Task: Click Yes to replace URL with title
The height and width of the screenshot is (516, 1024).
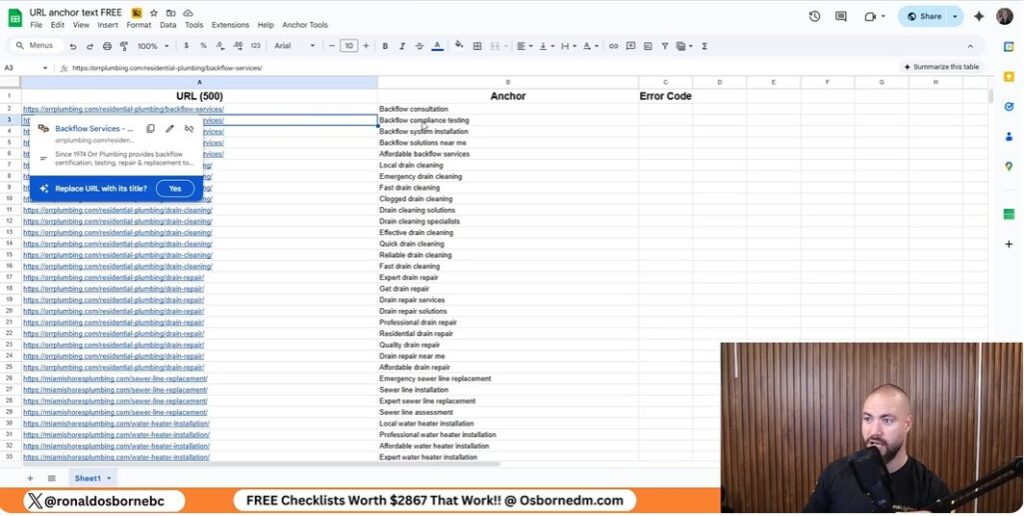Action: (x=175, y=188)
